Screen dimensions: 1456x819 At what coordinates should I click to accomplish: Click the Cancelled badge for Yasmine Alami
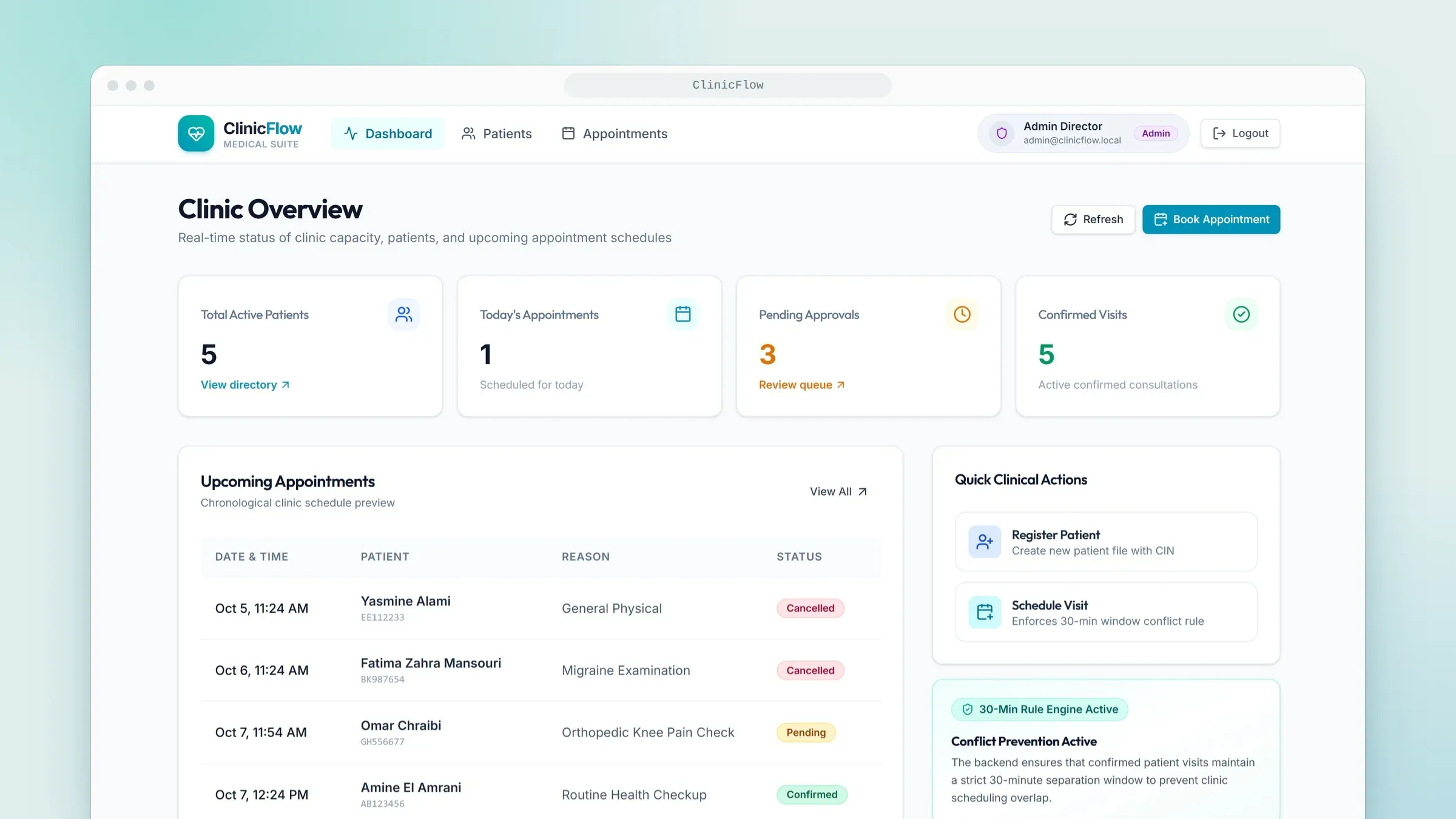811,608
